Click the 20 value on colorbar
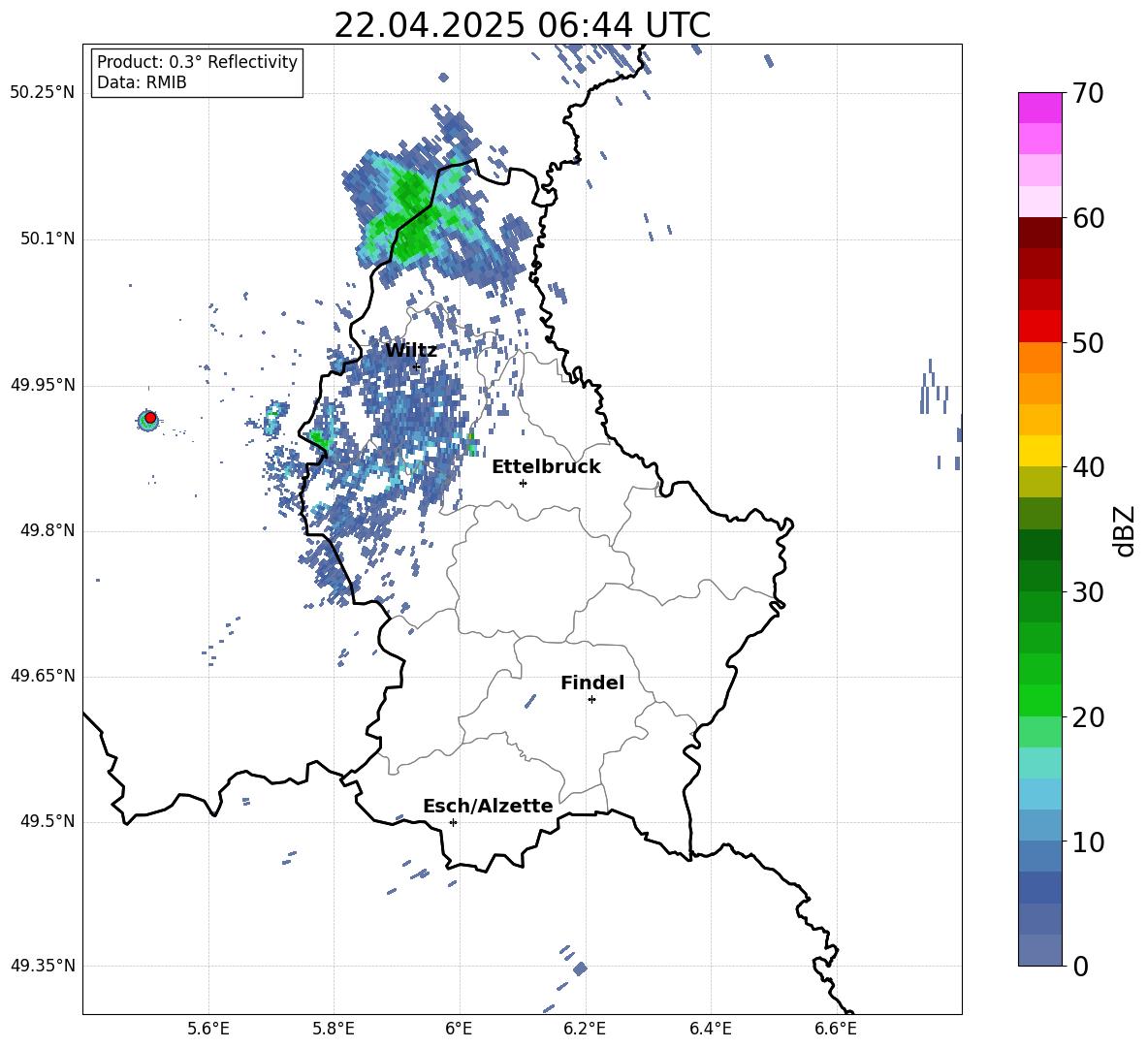This screenshot has width=1148, height=1048. click(x=1088, y=717)
